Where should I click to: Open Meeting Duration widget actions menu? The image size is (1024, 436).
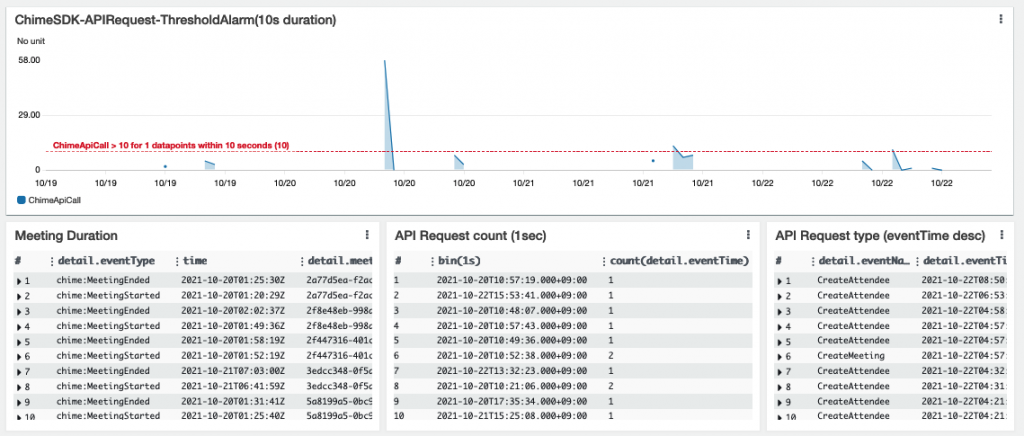point(367,235)
